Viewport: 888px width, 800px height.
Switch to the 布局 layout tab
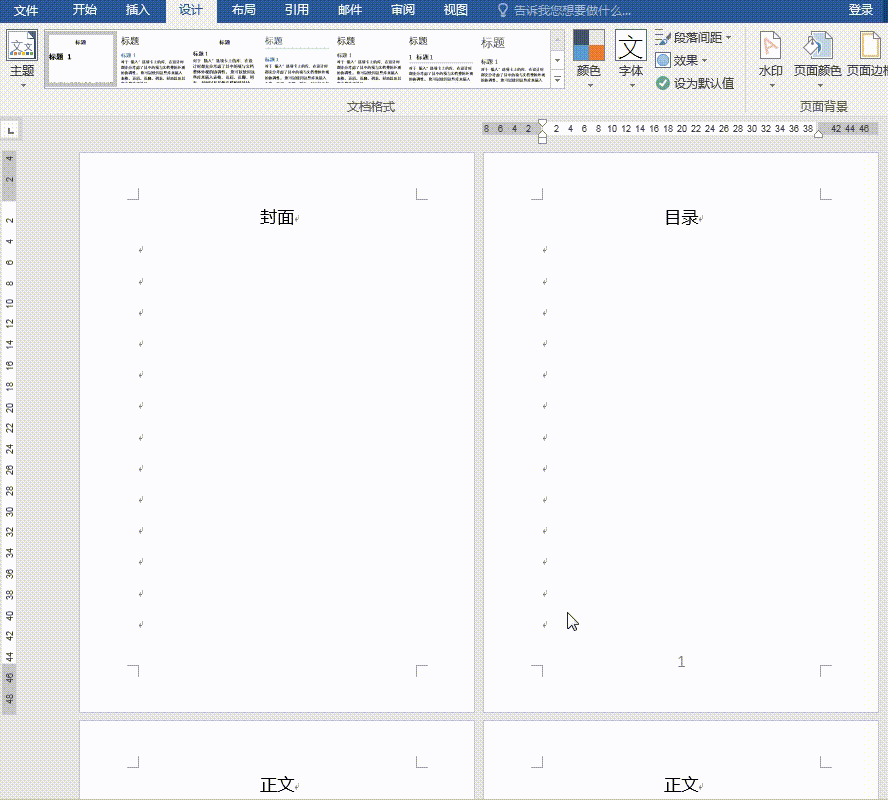pos(244,10)
